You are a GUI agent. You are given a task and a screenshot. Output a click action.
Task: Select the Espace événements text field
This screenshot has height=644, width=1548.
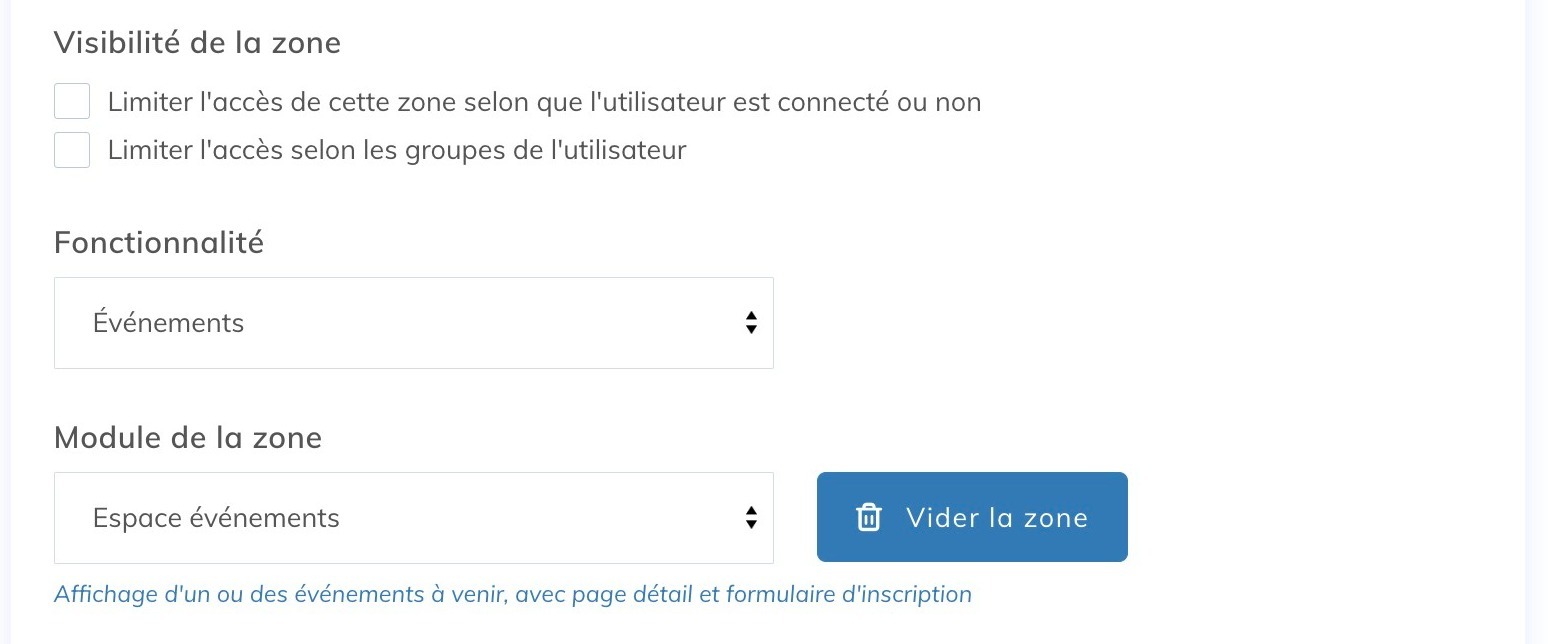215,517
